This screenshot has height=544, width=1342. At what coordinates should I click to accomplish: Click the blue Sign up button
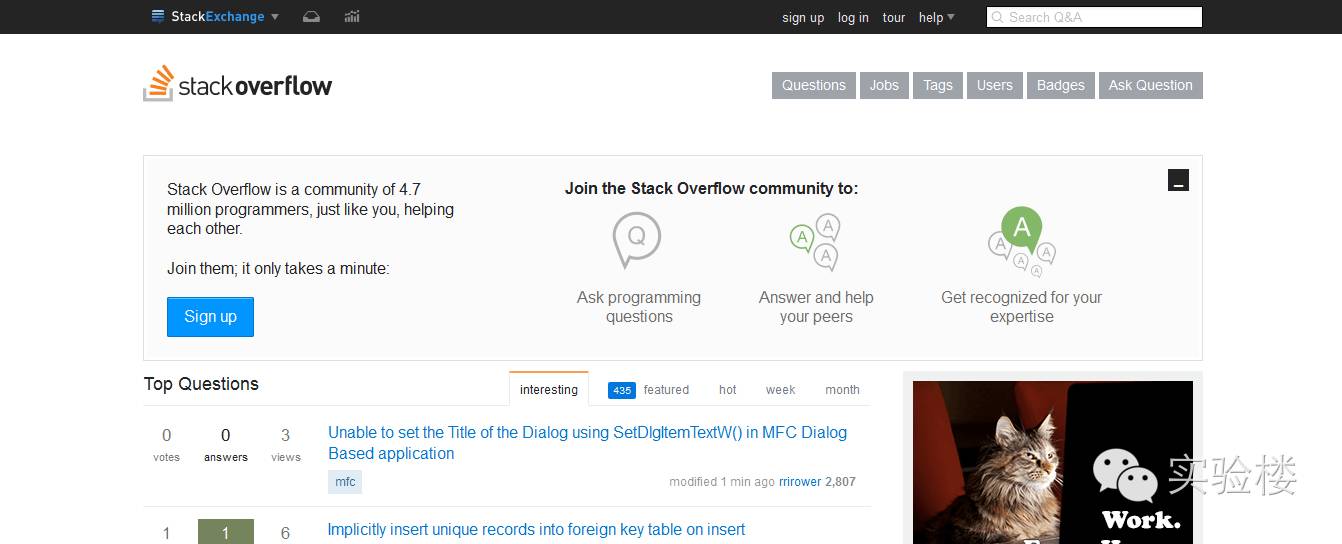[x=210, y=317]
